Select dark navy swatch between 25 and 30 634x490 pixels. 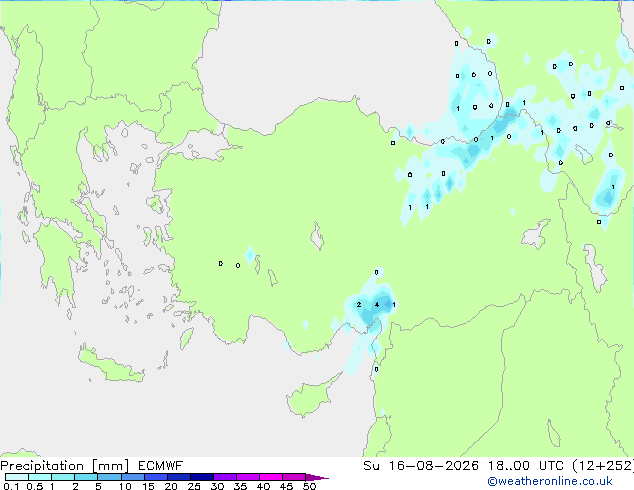[x=201, y=477]
